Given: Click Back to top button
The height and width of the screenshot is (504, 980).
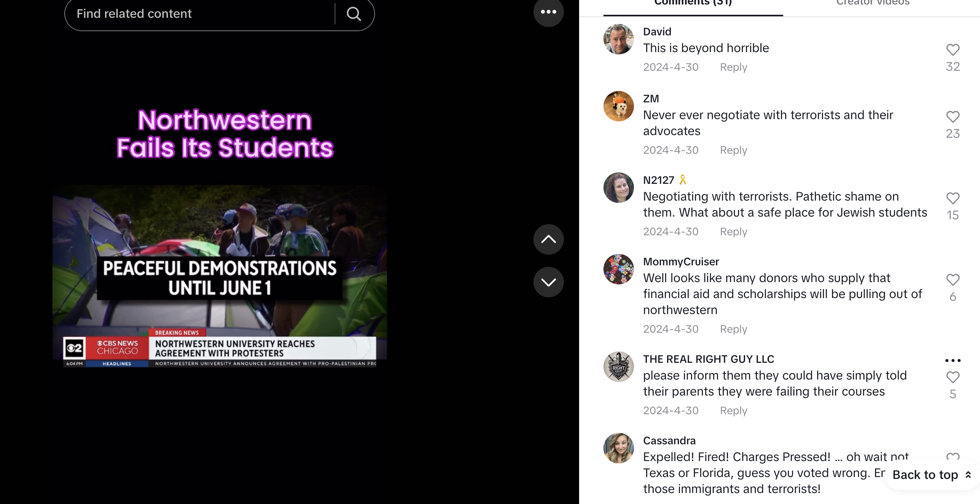Looking at the screenshot, I should (x=931, y=475).
